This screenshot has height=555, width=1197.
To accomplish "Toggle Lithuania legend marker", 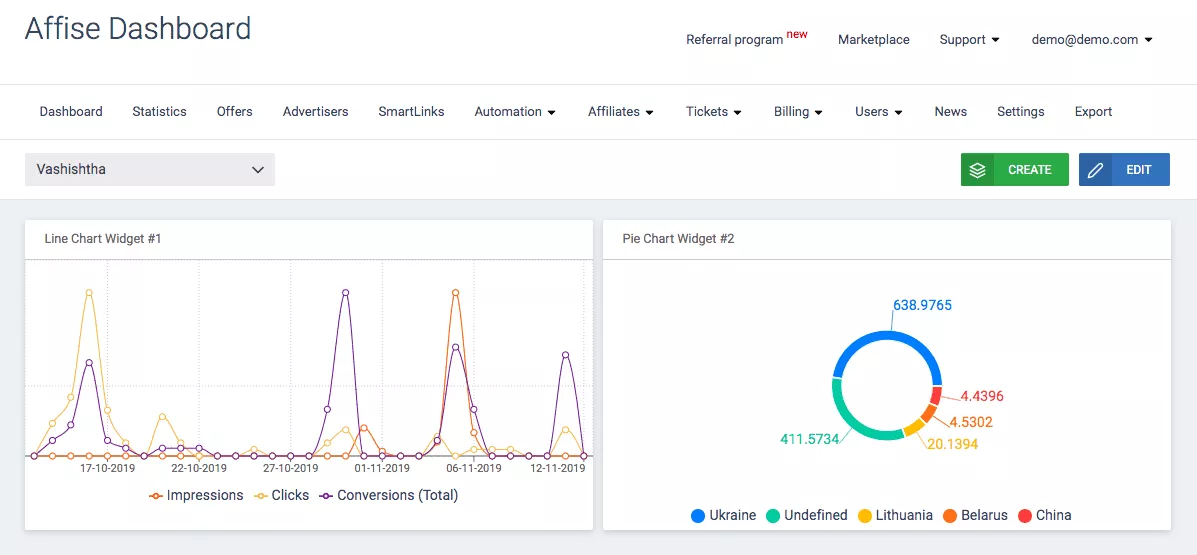I will tap(866, 516).
